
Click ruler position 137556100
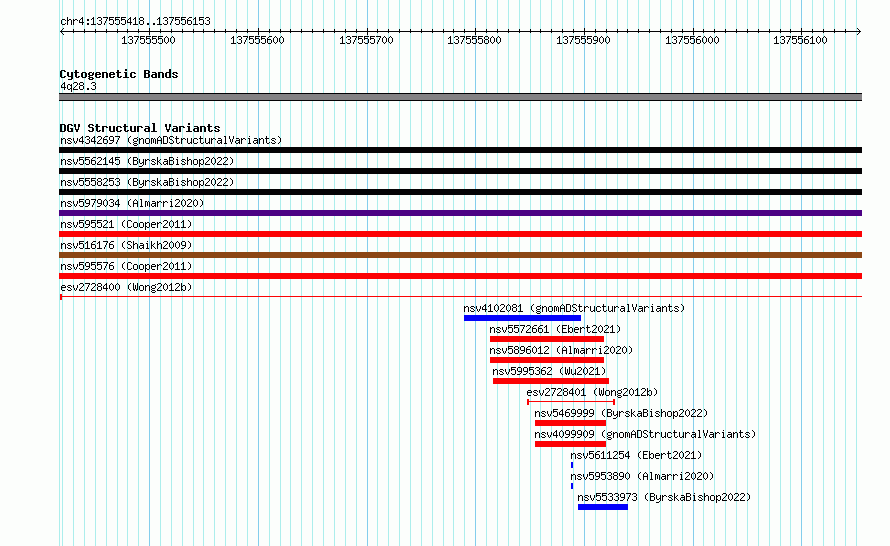pyautogui.click(x=800, y=40)
